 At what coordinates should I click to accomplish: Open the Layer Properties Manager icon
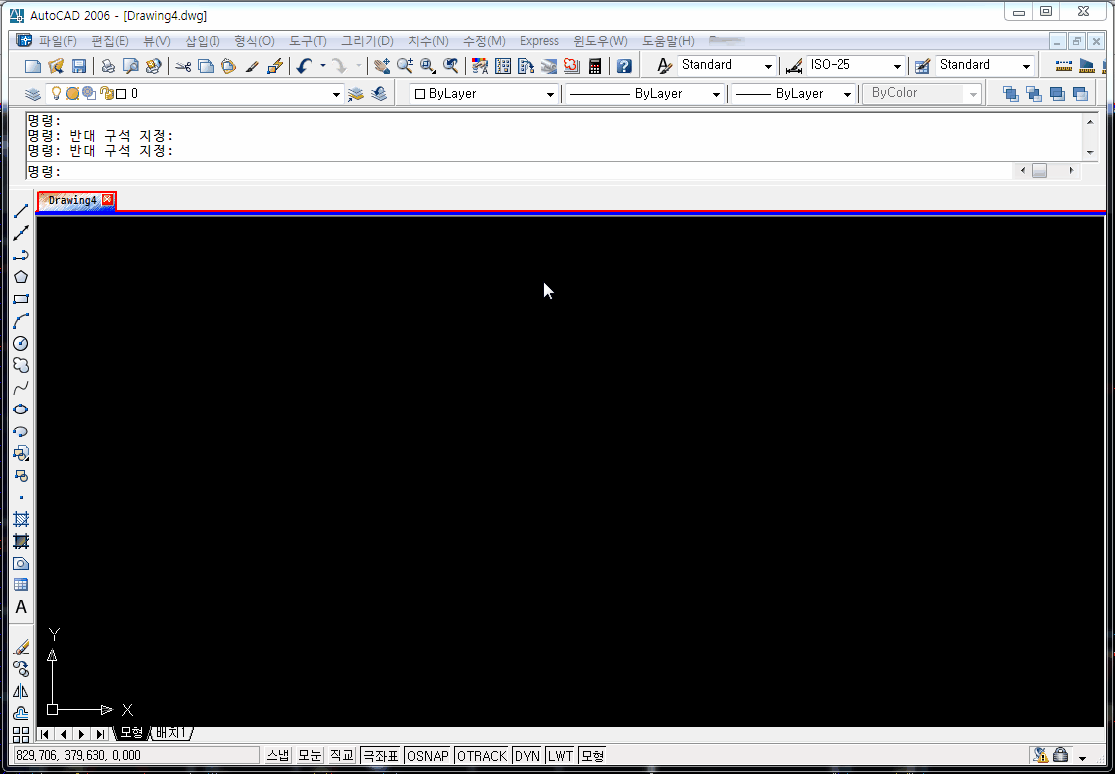tap(33, 94)
